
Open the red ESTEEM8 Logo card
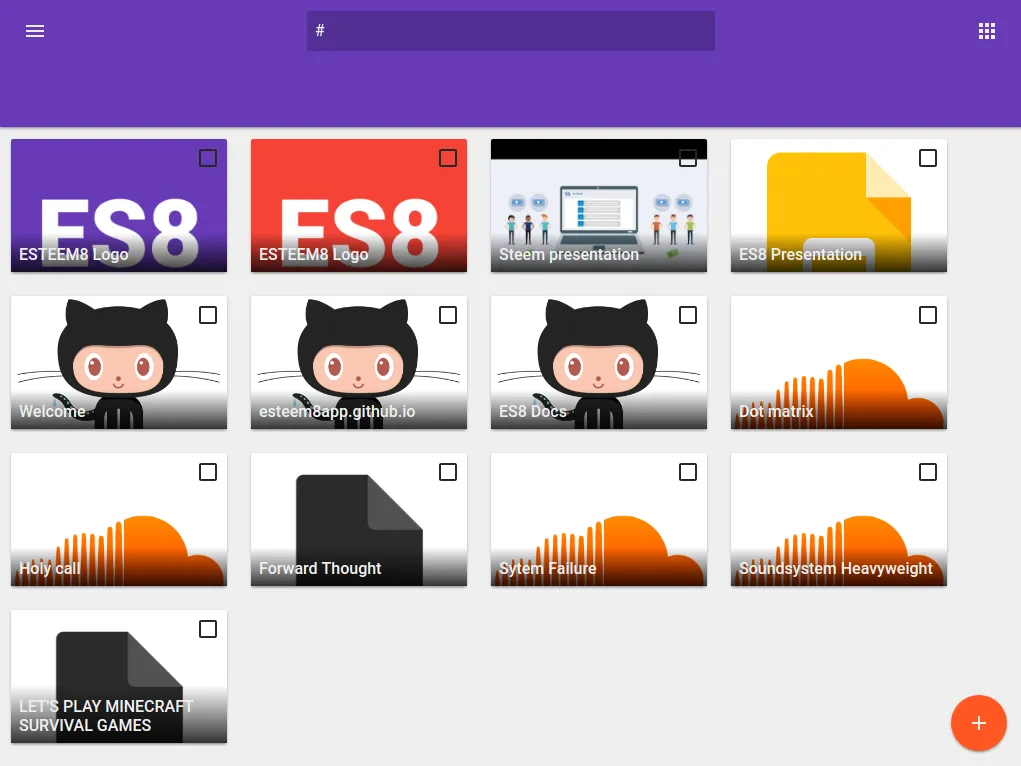[359, 205]
